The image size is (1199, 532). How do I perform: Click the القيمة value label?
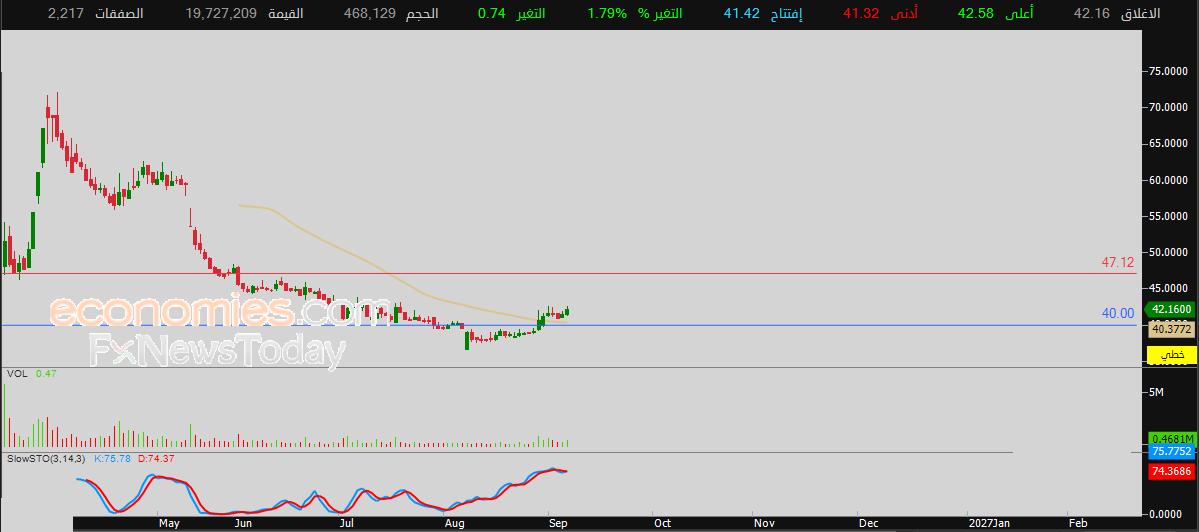coord(285,14)
